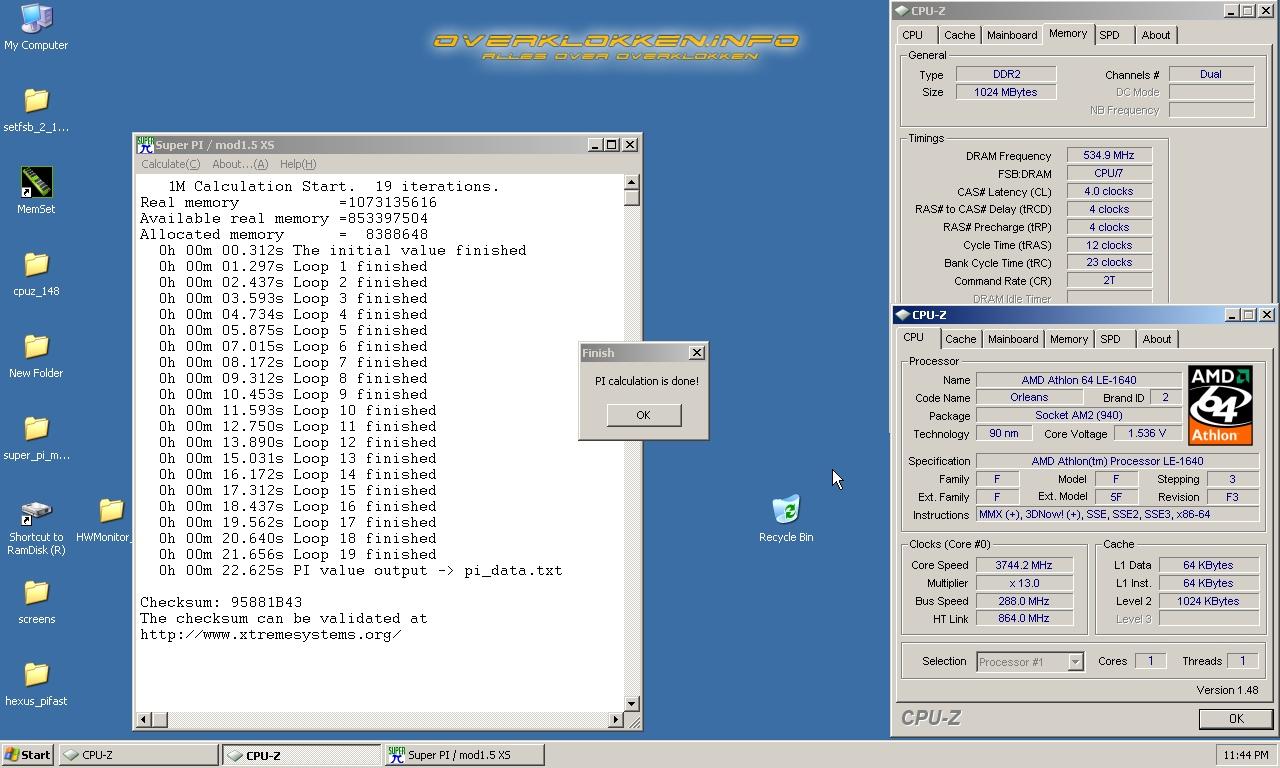Screen dimensions: 1280x768
Task: Open the HWMonitor folder icon
Action: click(x=111, y=511)
